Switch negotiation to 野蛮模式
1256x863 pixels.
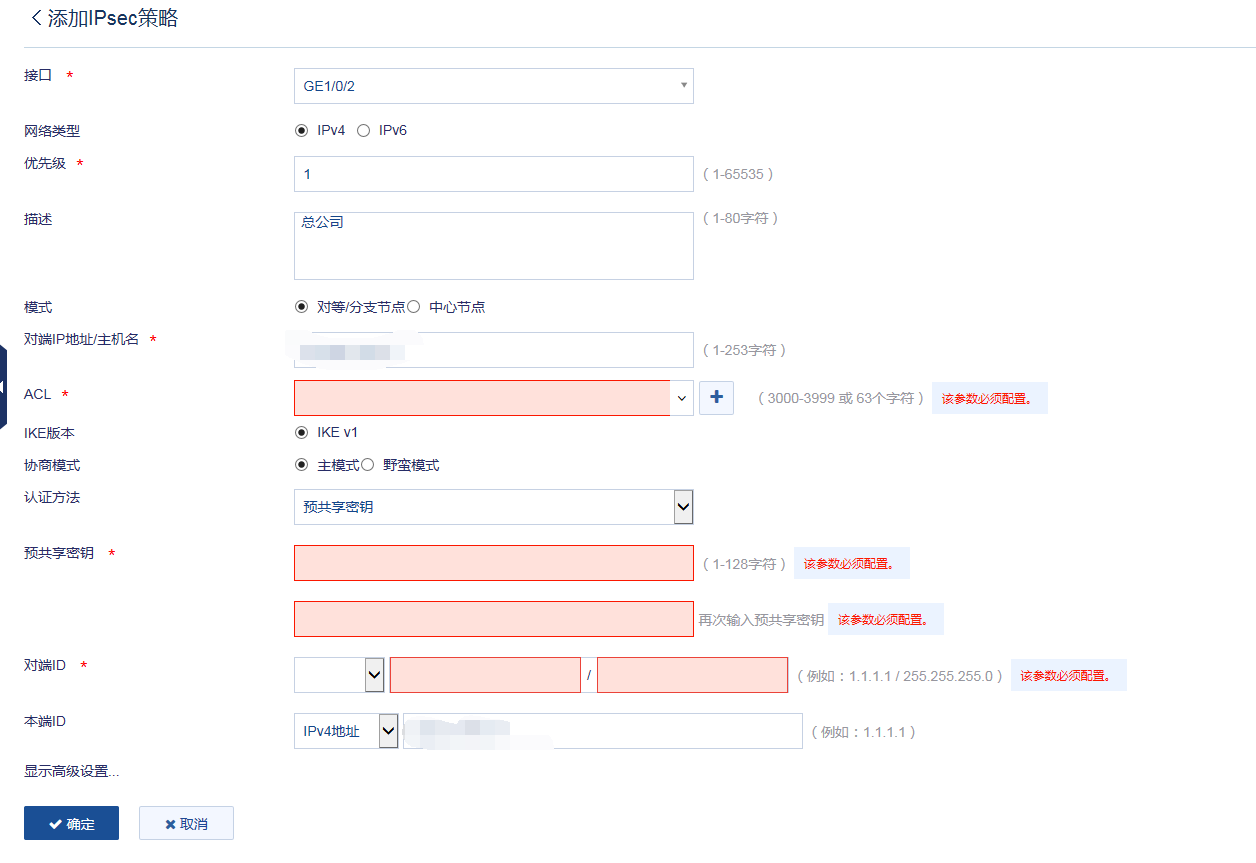click(x=367, y=465)
